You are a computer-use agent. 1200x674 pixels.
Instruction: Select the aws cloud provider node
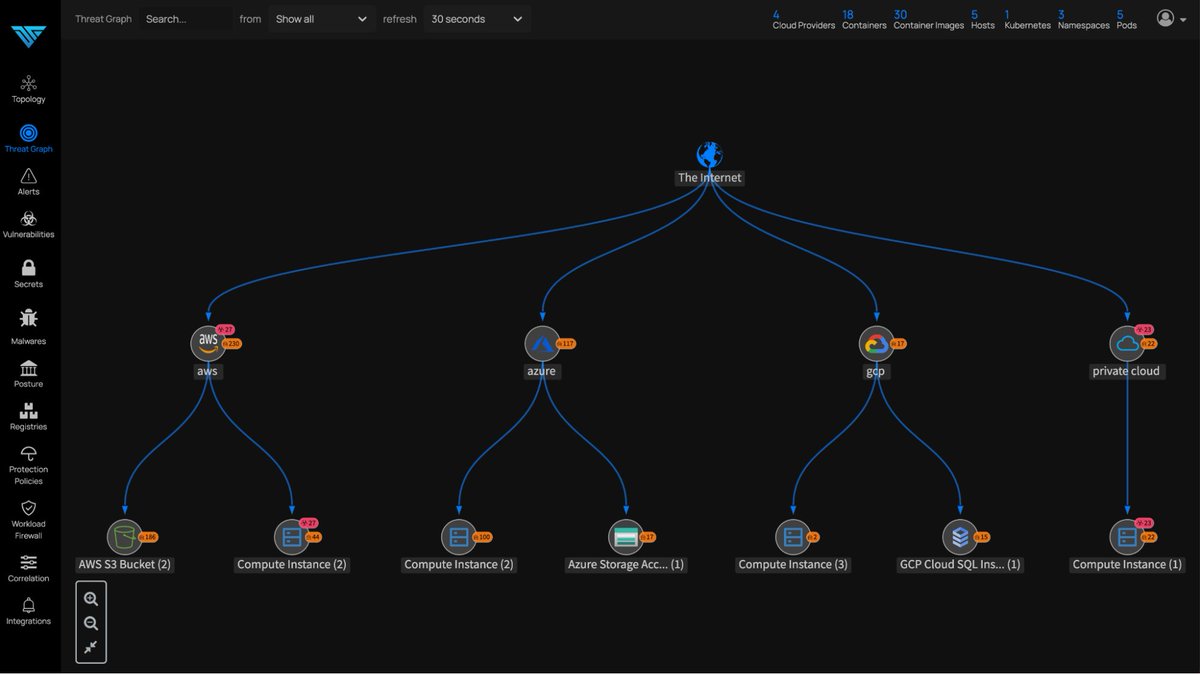(x=207, y=343)
